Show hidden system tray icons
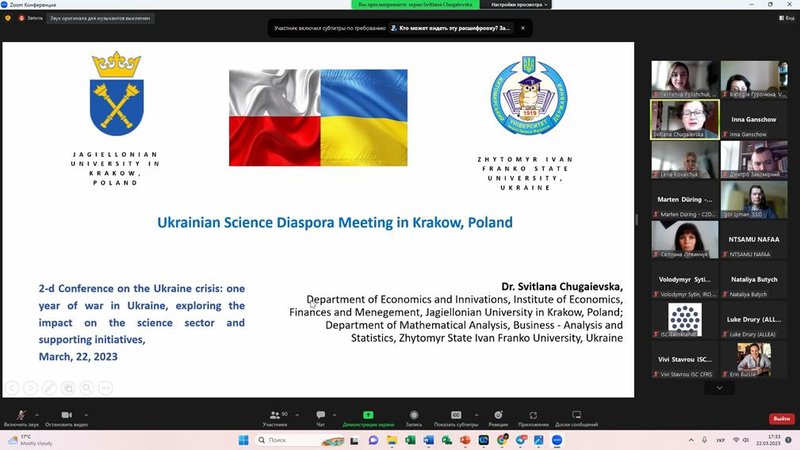 click(x=691, y=440)
